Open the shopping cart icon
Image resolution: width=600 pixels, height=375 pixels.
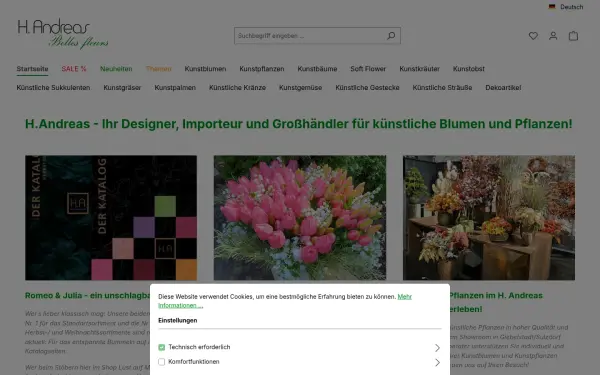[573, 36]
